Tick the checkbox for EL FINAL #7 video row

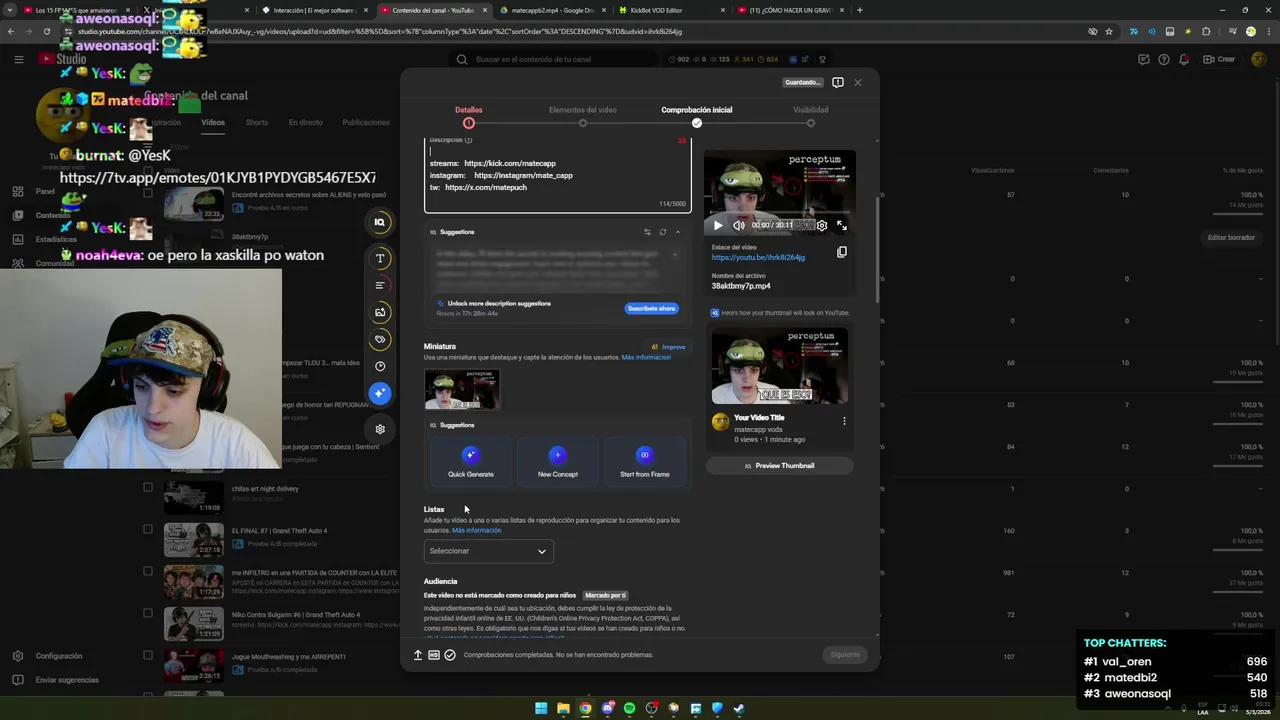(148, 530)
